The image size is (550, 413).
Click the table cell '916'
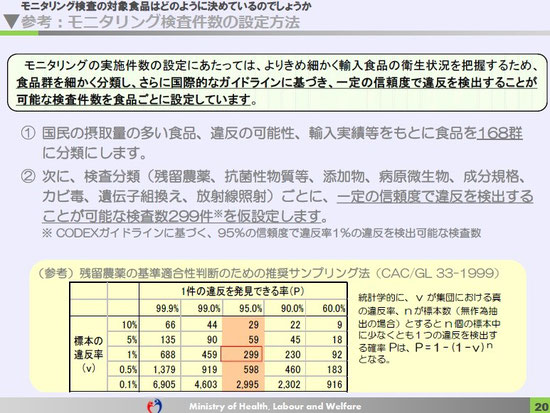point(335,385)
